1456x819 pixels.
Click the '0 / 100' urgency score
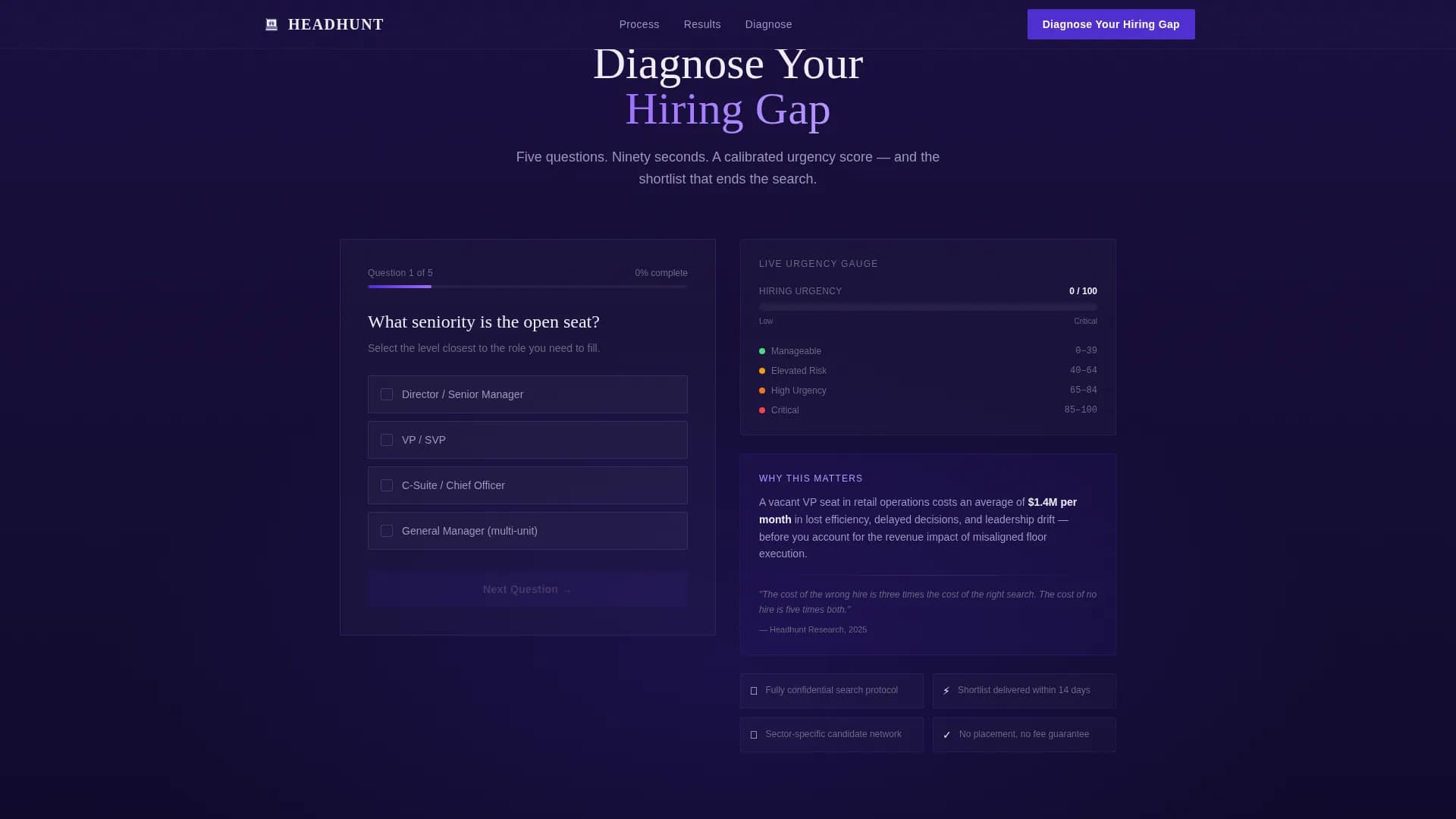[x=1083, y=291]
